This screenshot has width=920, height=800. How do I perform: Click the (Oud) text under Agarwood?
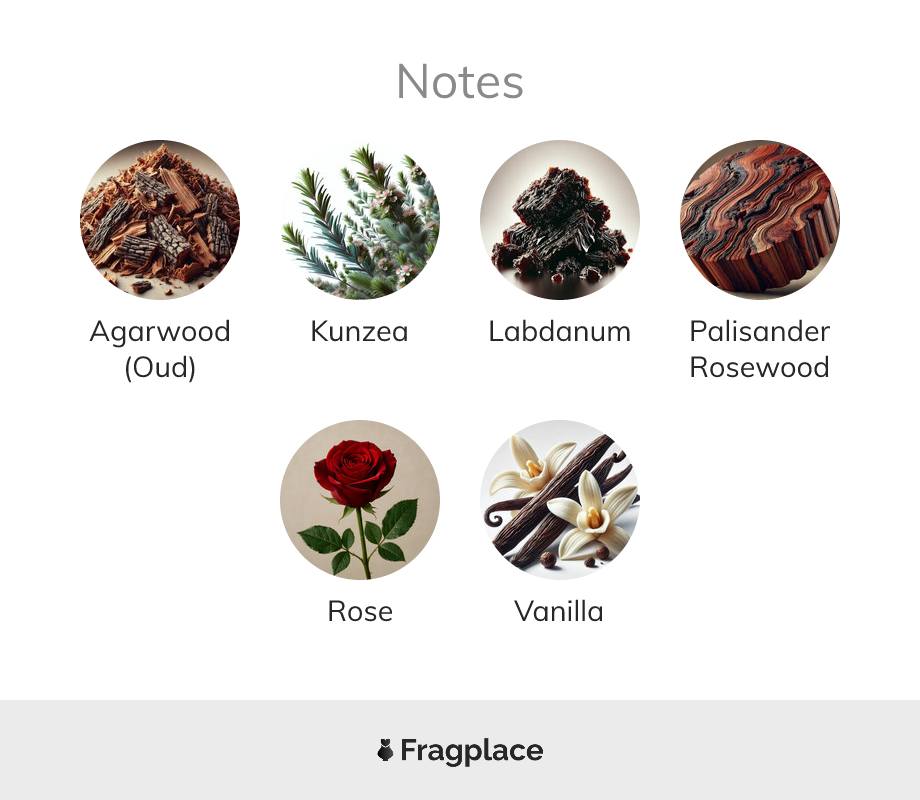(160, 368)
